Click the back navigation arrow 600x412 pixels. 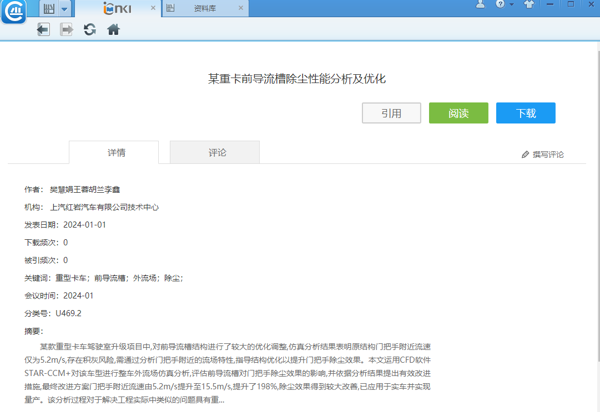coord(42,30)
